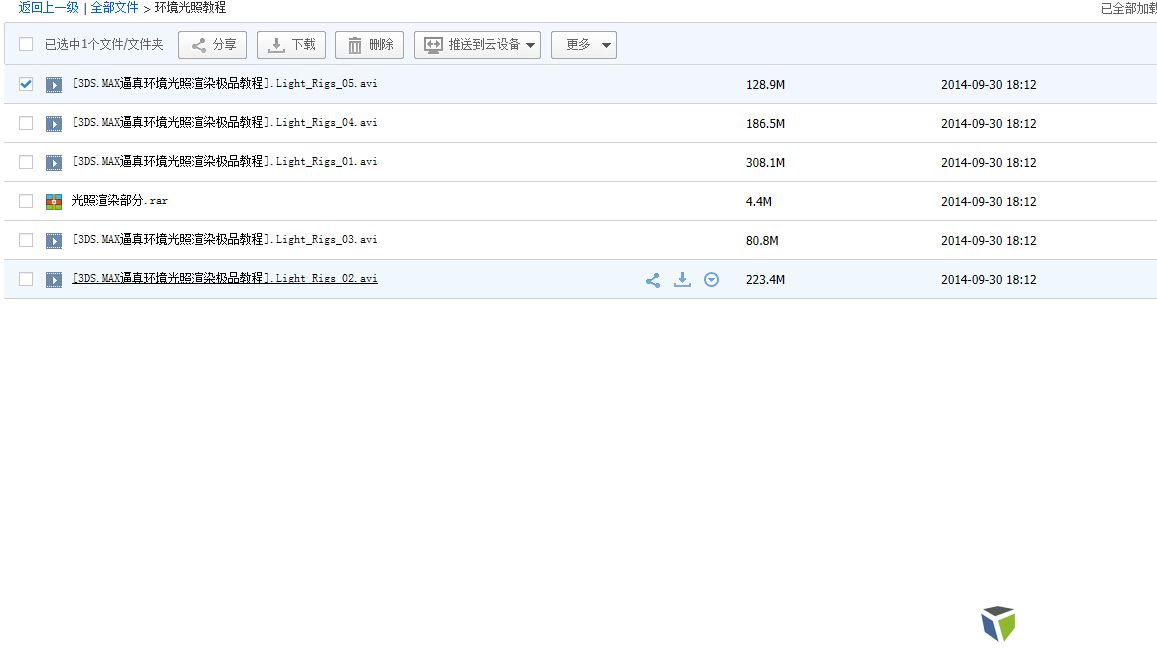The height and width of the screenshot is (649, 1157).
Task: Open the Light_Rigs_05.avi file name
Action: (225, 84)
